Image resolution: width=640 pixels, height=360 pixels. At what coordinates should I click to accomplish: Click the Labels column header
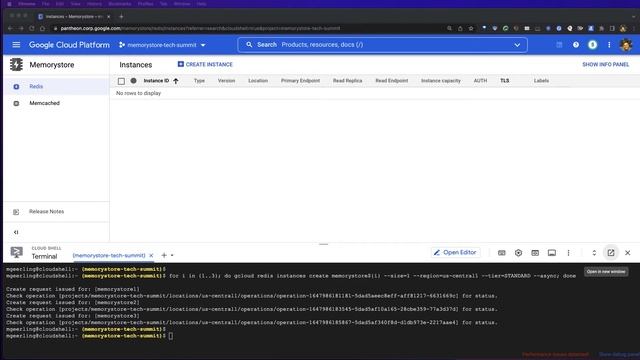pyautogui.click(x=541, y=81)
